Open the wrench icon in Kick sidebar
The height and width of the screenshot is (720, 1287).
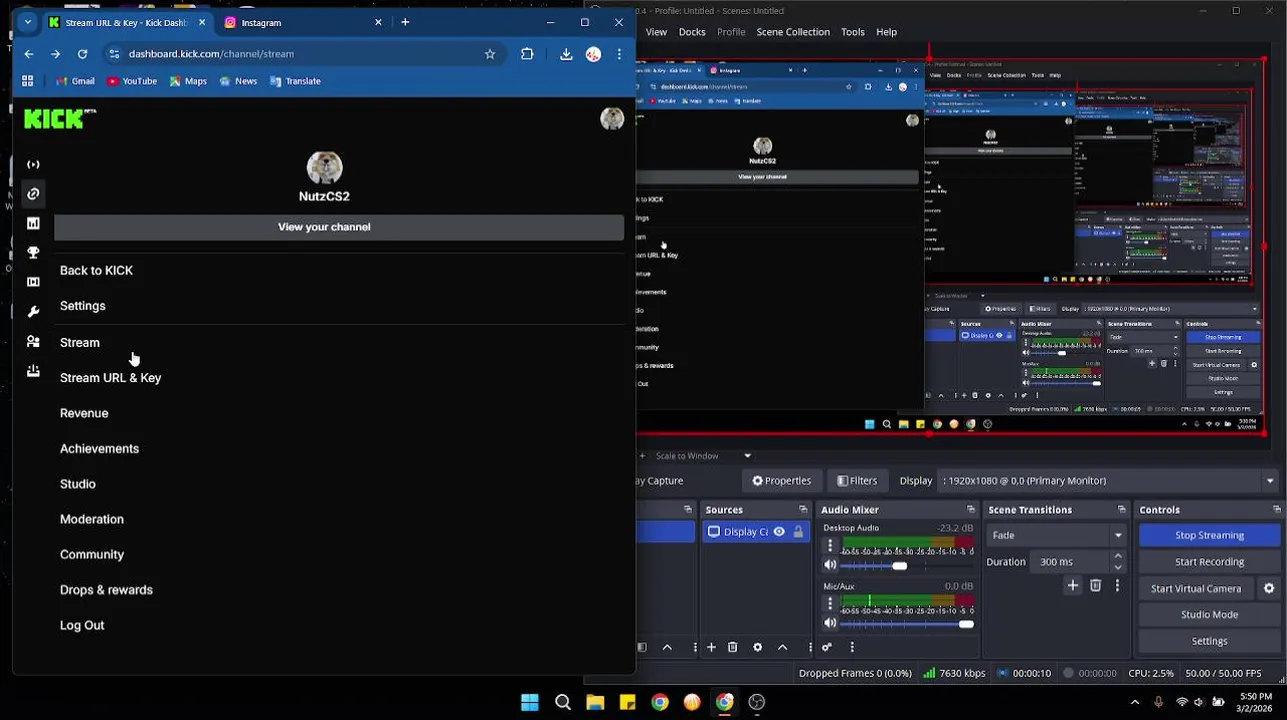point(33,312)
